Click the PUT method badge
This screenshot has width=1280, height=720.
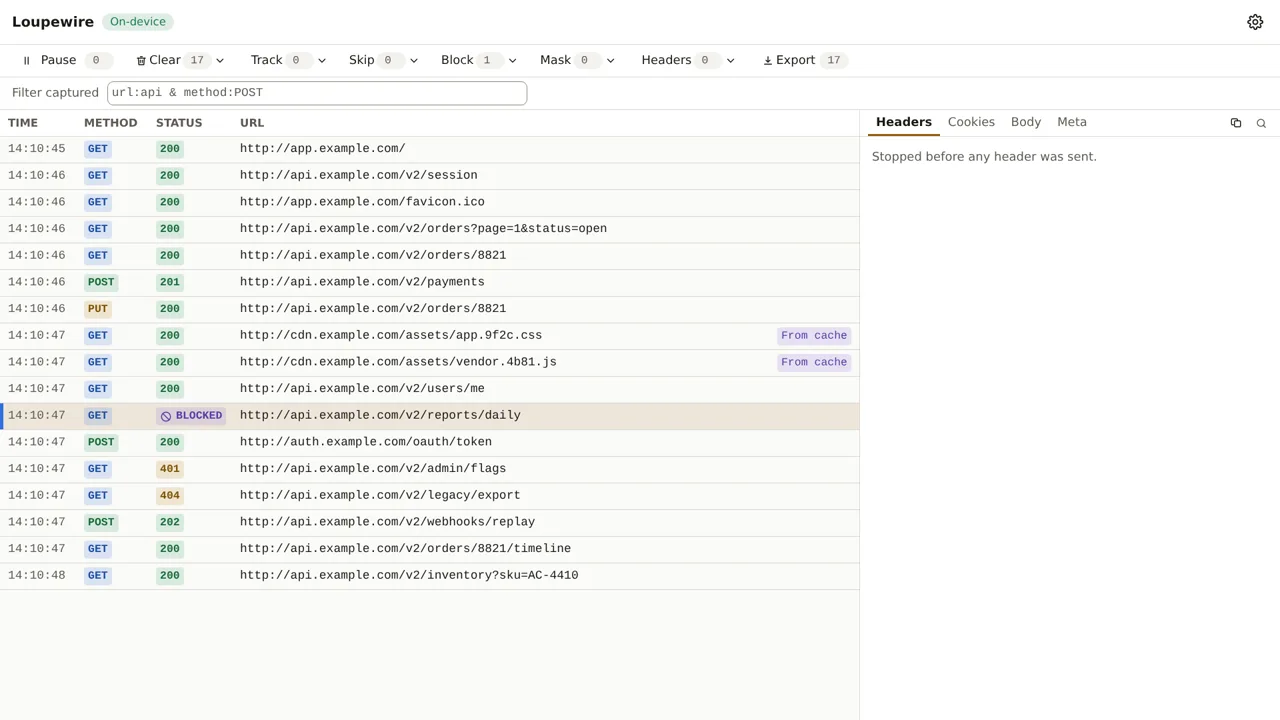(x=98, y=309)
